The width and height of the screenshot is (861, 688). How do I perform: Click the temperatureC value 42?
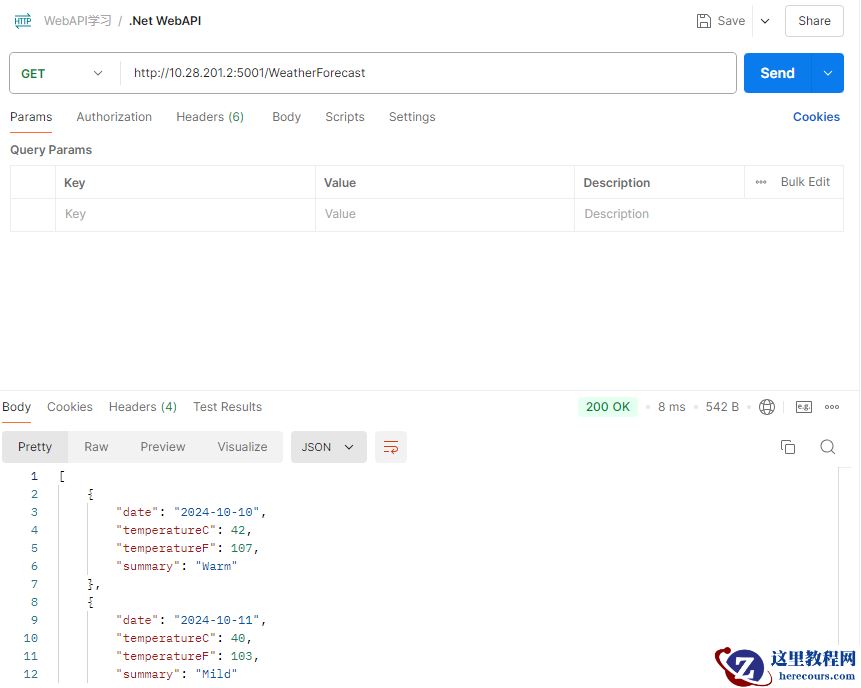[x=238, y=530]
